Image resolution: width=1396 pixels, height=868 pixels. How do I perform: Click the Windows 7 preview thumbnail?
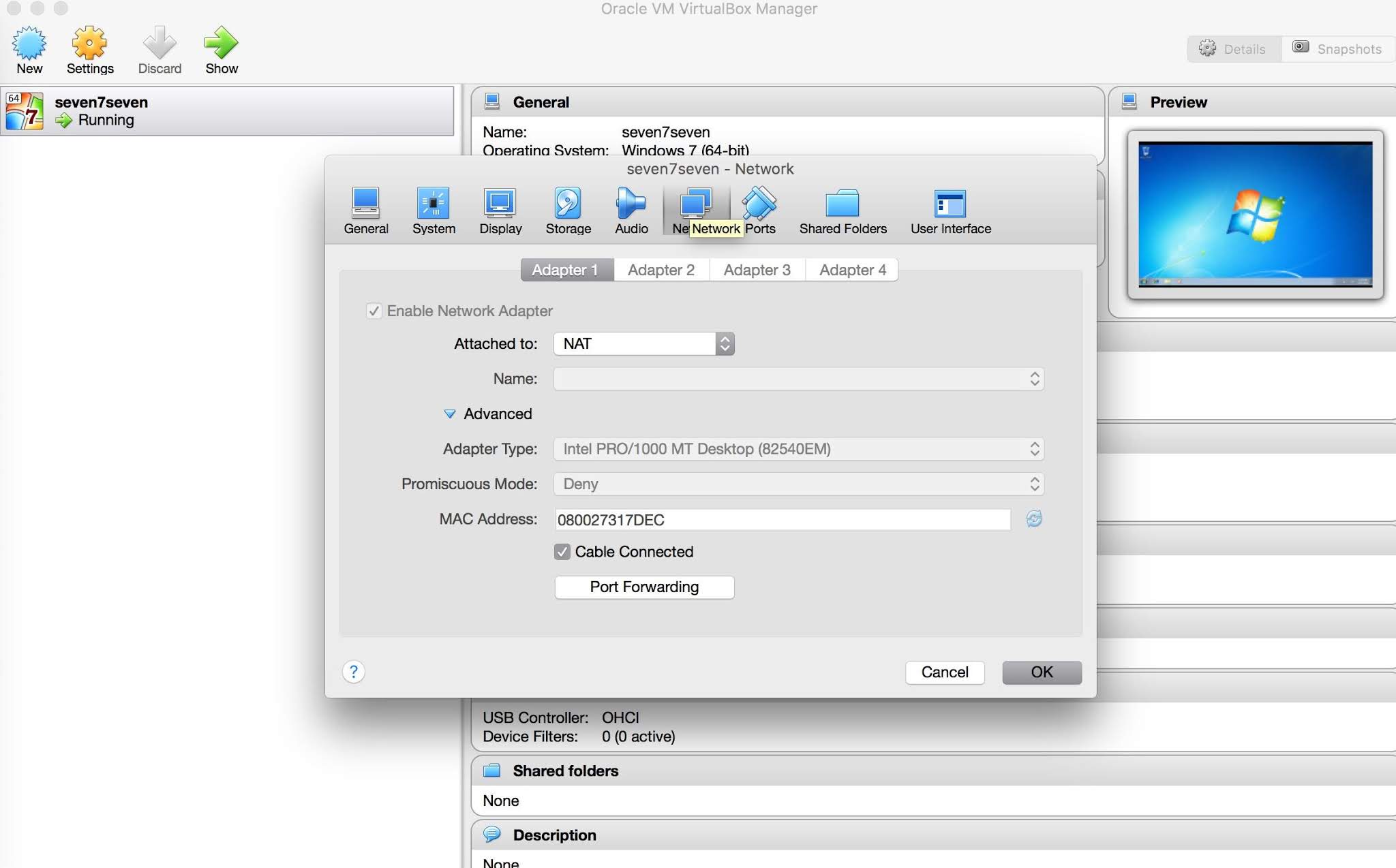point(1255,214)
